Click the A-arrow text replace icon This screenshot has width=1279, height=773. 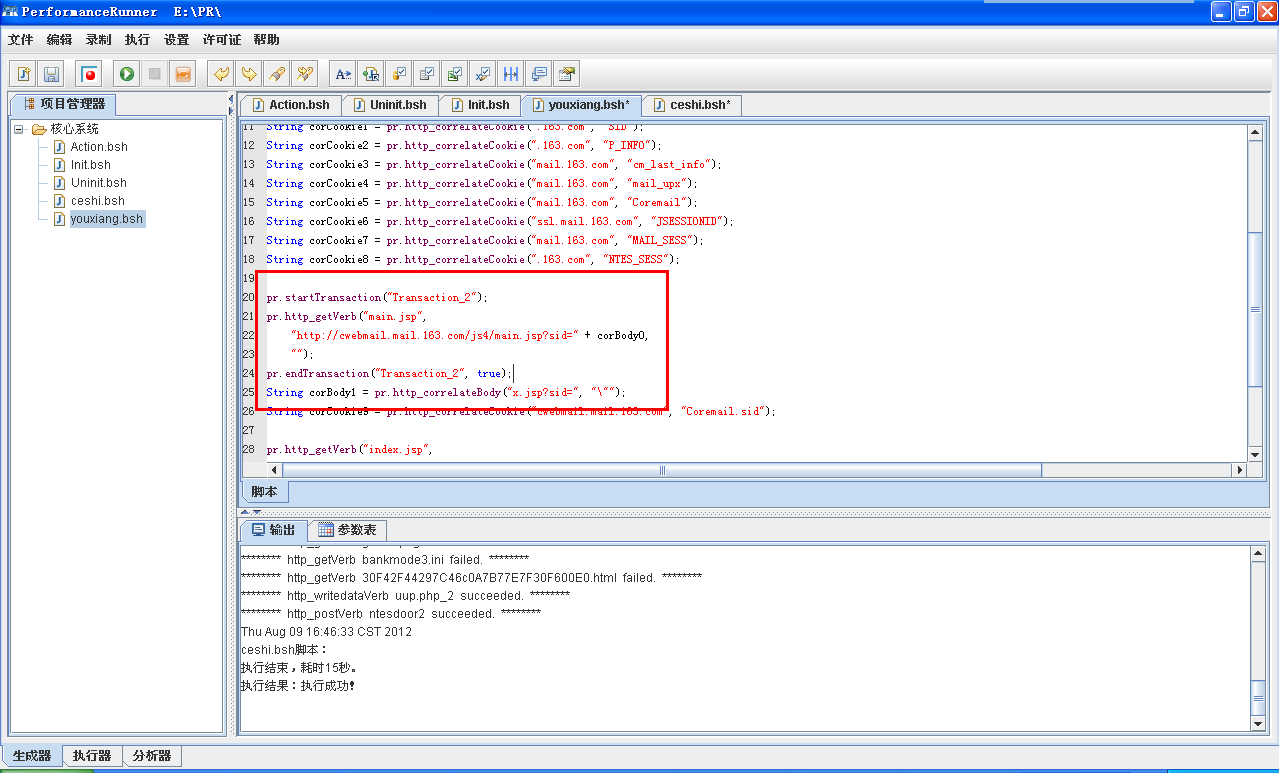click(x=343, y=74)
